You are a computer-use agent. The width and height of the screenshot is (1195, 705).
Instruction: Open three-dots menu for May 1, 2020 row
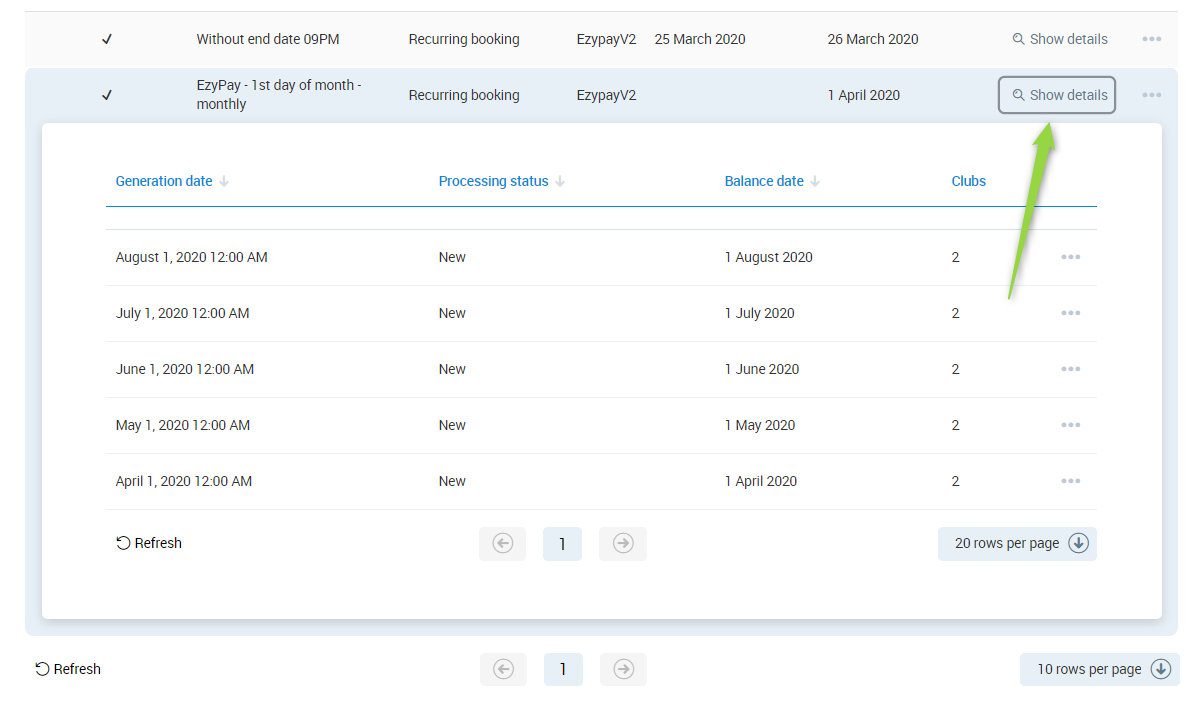[x=1070, y=425]
